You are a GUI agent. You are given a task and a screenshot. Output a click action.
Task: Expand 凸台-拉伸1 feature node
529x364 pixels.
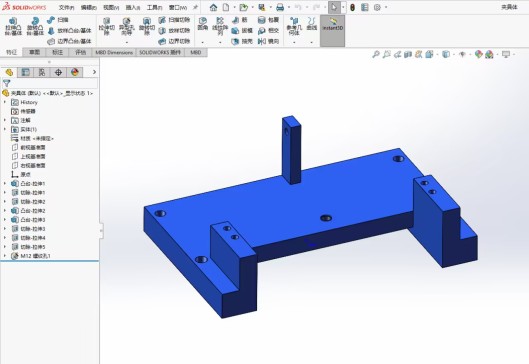click(5, 184)
